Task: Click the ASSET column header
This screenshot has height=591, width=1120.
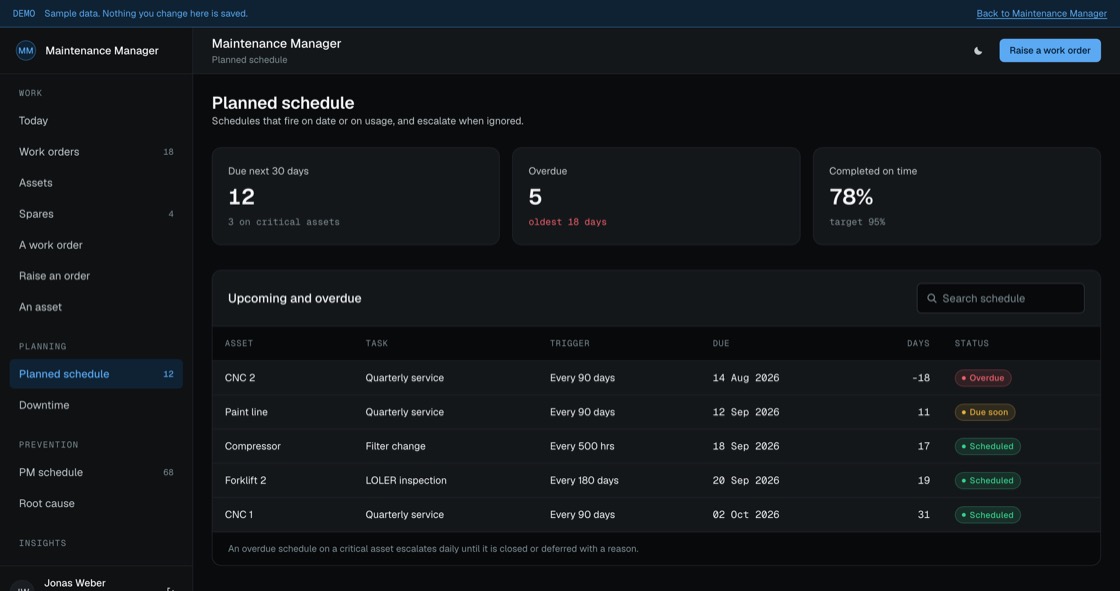Action: pos(239,344)
